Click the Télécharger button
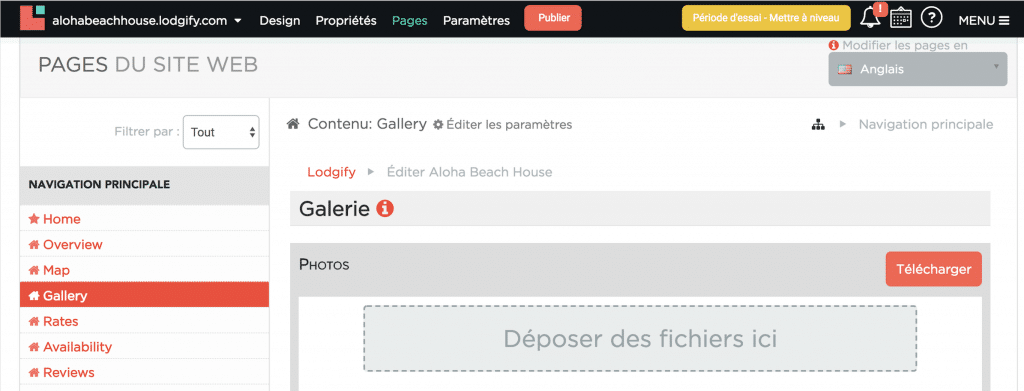Screen dimensions: 1024x391 [933, 269]
